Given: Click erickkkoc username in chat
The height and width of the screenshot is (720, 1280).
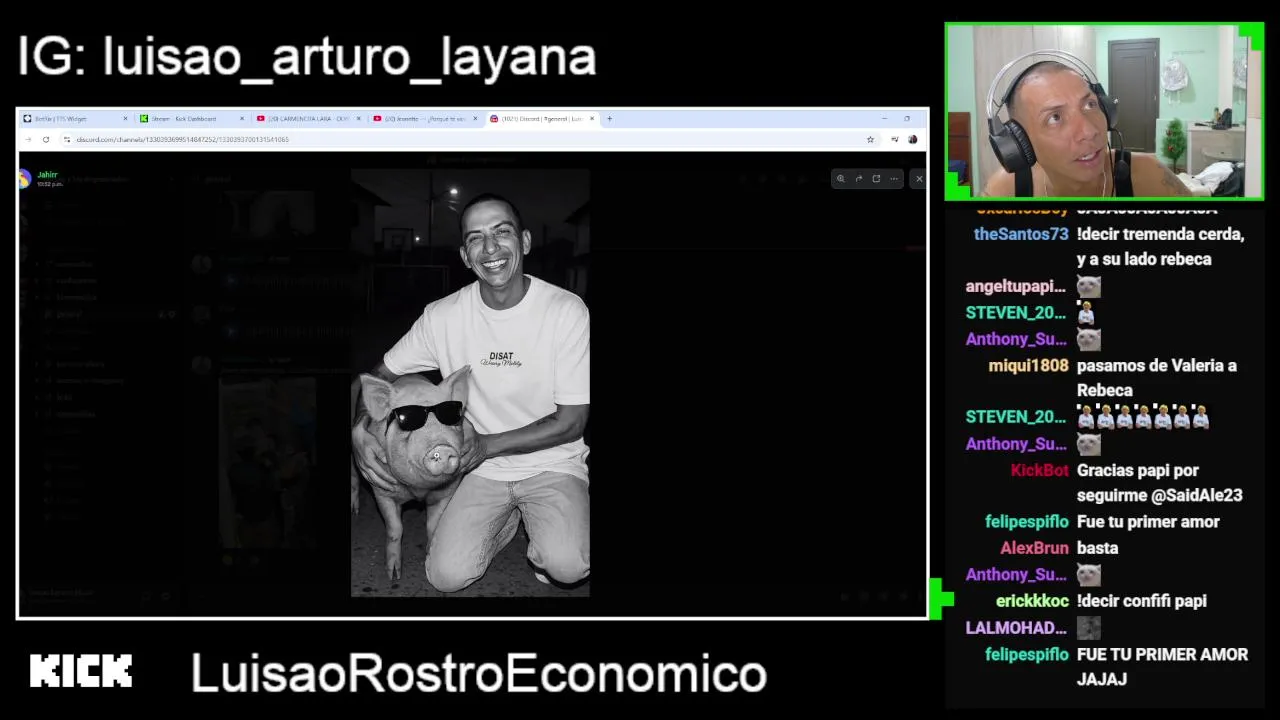Looking at the screenshot, I should pos(1032,601).
